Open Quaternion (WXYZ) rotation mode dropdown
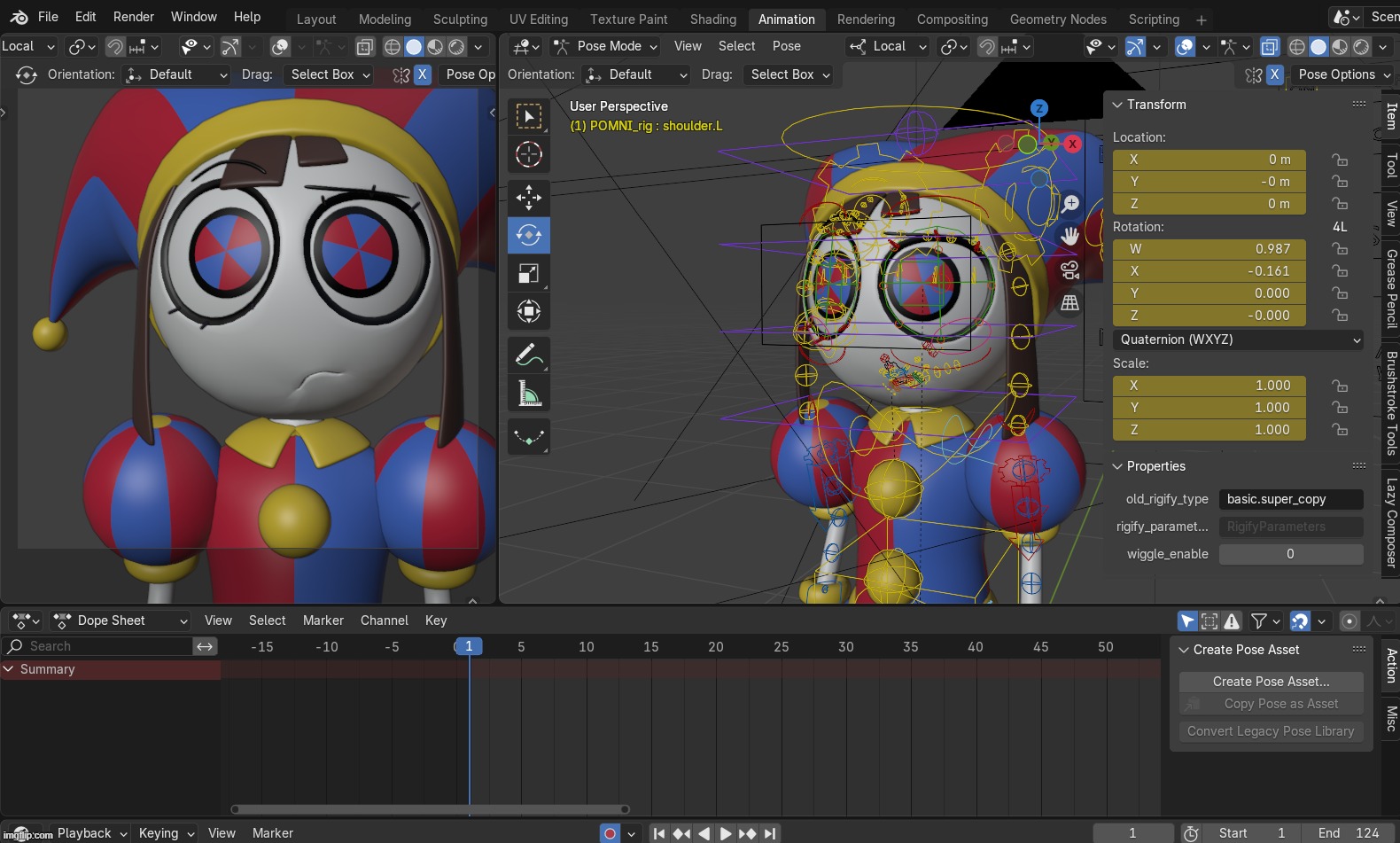1400x843 pixels. (x=1238, y=340)
